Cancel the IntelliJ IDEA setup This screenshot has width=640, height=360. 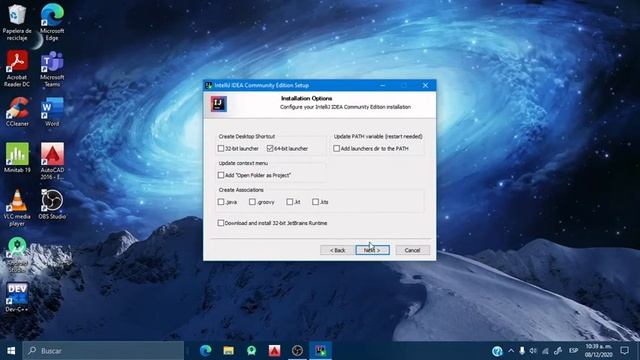click(412, 250)
